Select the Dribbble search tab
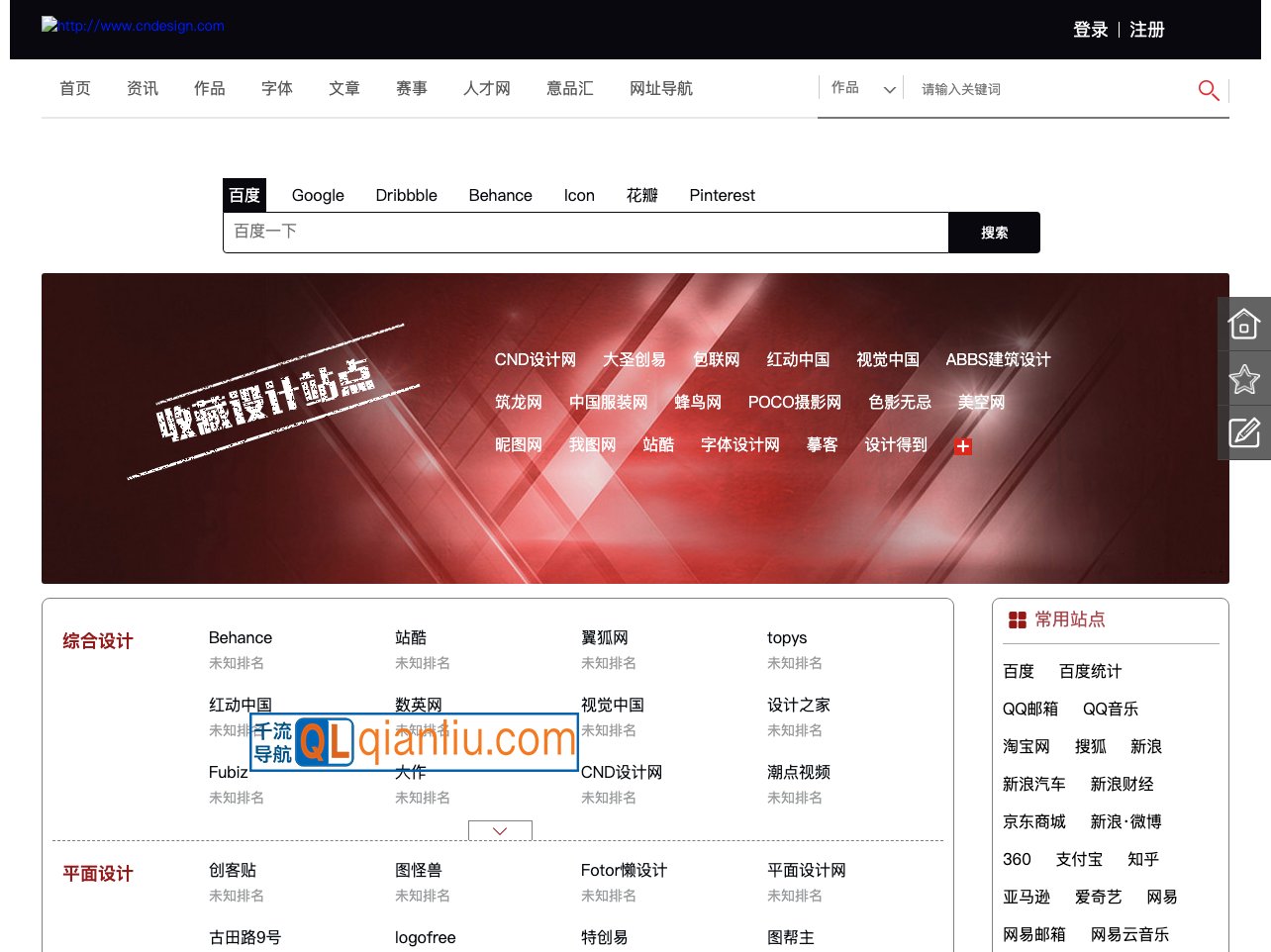The height and width of the screenshot is (952, 1271). click(406, 195)
